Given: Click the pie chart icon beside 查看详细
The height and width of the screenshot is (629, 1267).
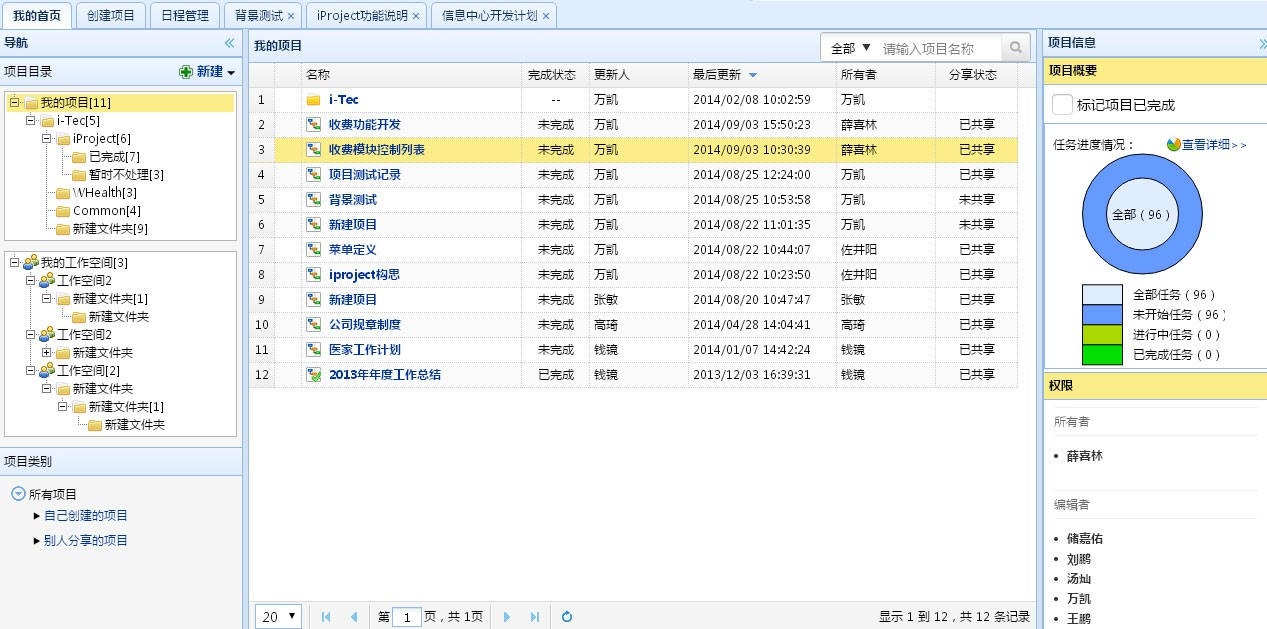Looking at the screenshot, I should click(x=1174, y=144).
